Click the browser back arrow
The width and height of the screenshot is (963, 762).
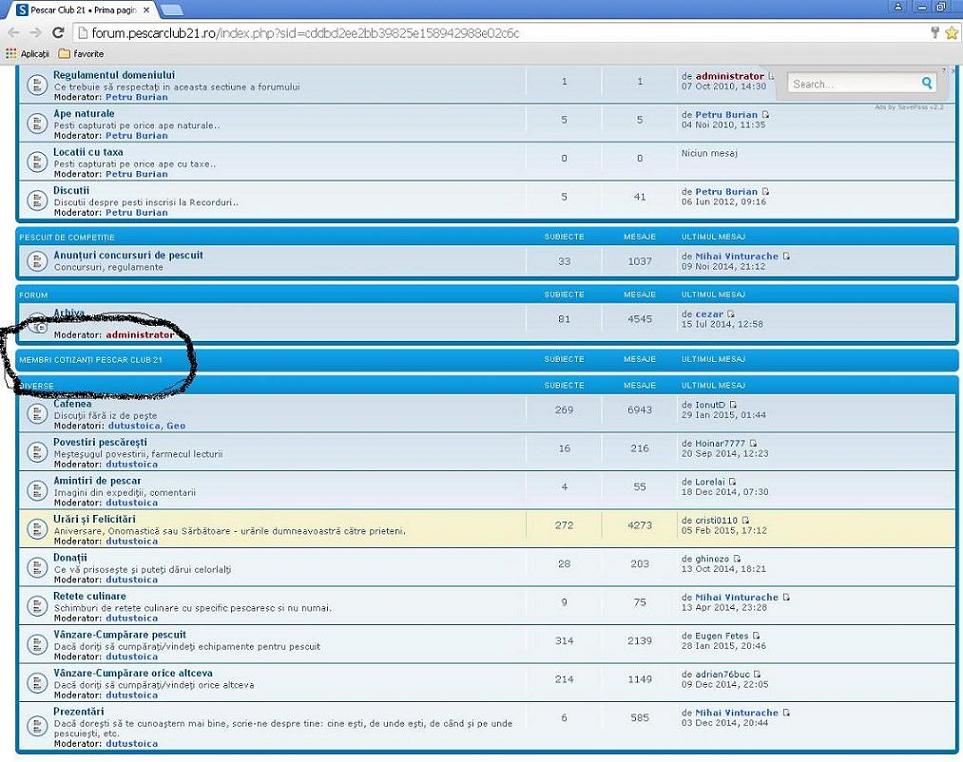coord(13,33)
